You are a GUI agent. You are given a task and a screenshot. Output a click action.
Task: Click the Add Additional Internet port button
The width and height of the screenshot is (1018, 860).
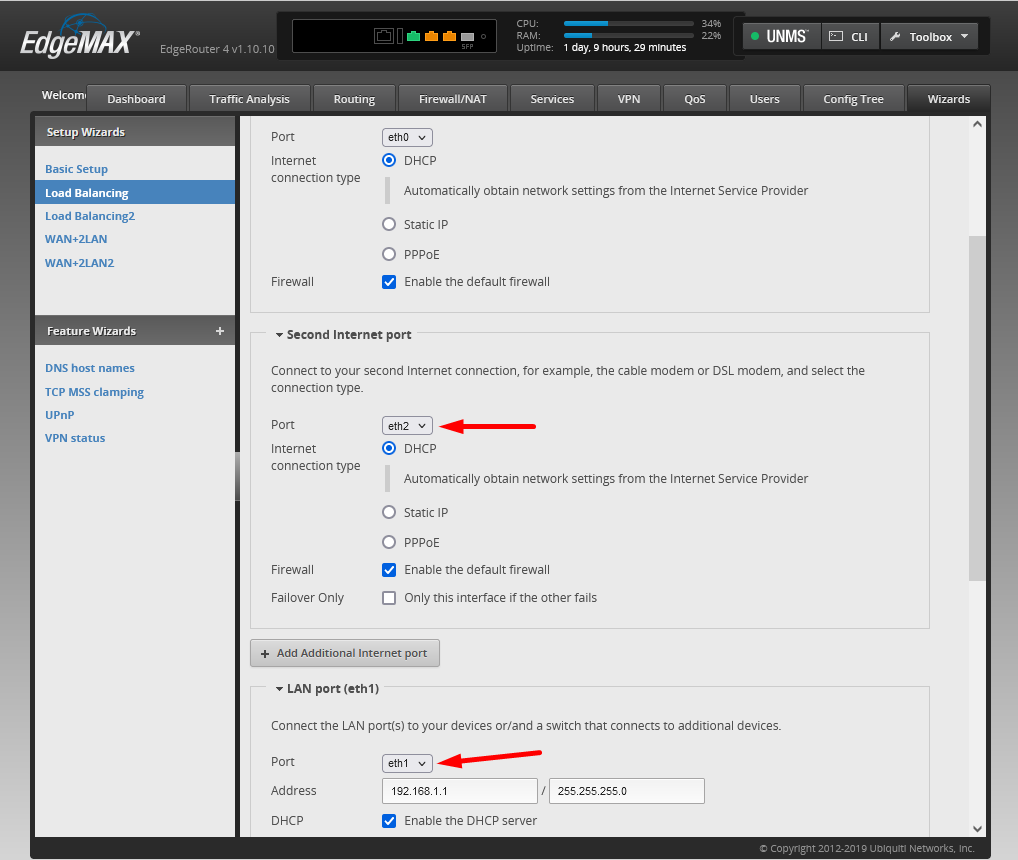[x=345, y=653]
